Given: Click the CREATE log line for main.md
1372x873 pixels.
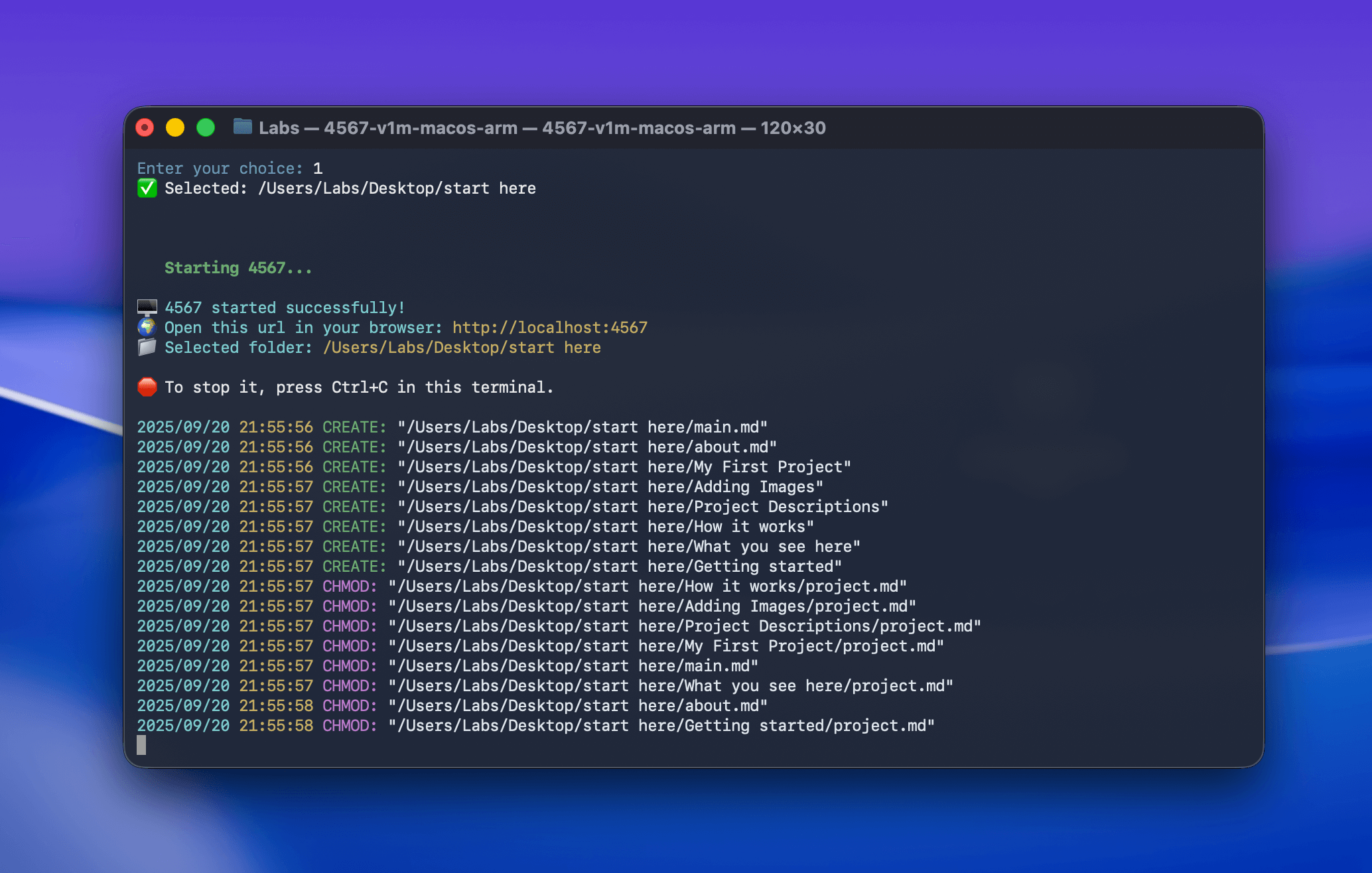Looking at the screenshot, I should point(451,427).
